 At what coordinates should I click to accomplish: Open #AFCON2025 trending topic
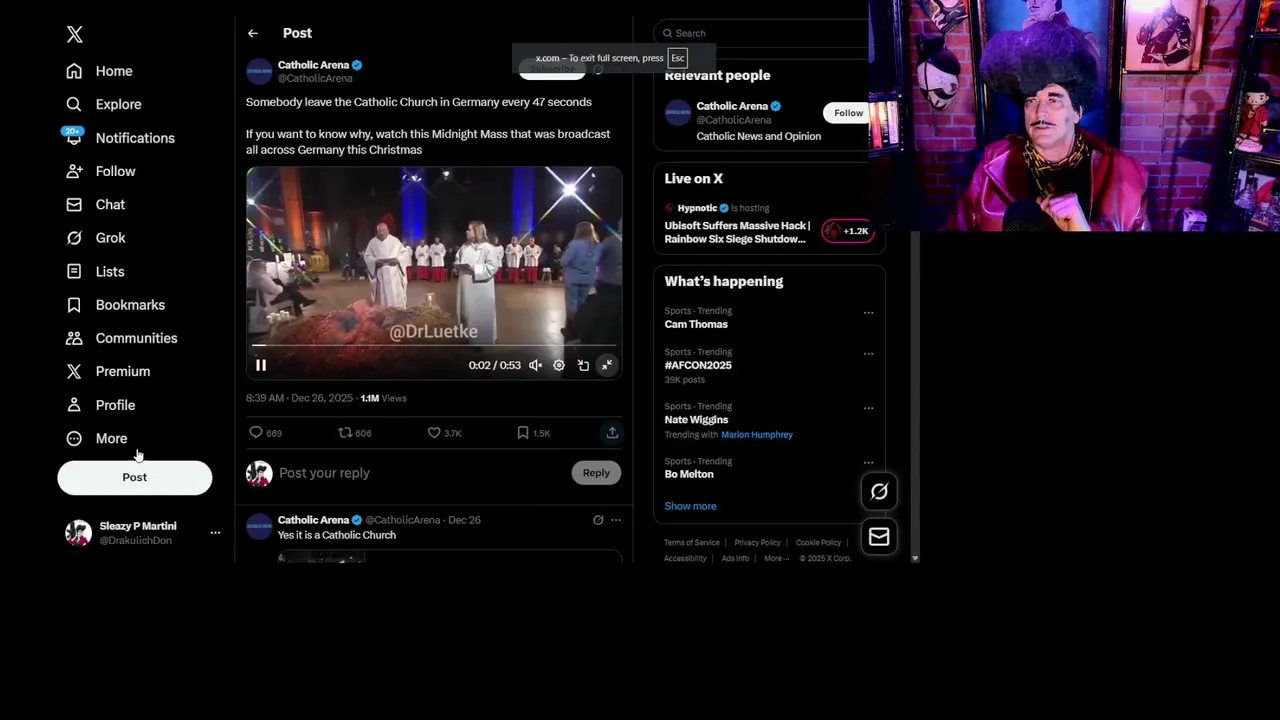tap(698, 365)
